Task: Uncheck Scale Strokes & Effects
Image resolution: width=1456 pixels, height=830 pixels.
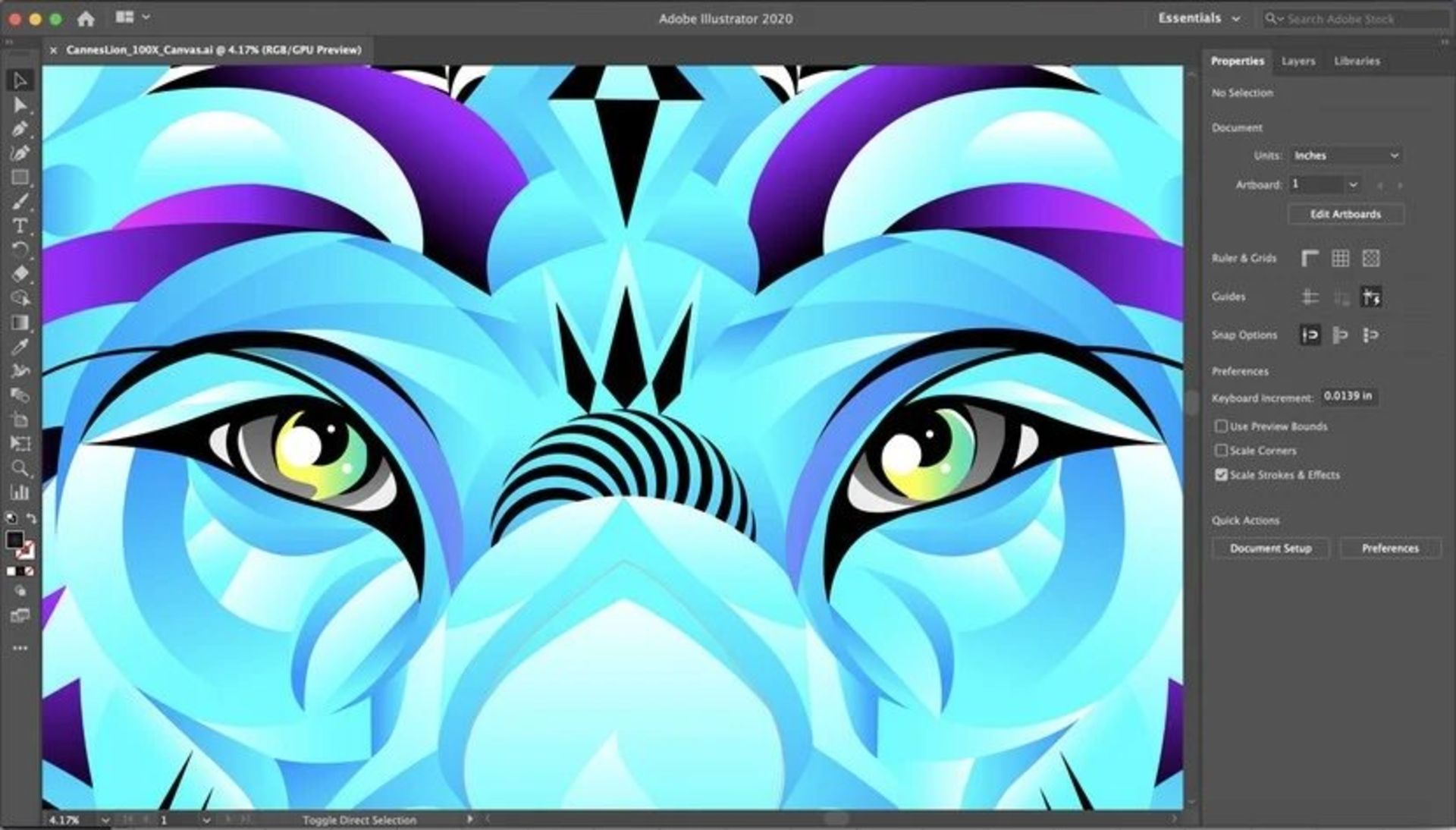Action: (1222, 475)
